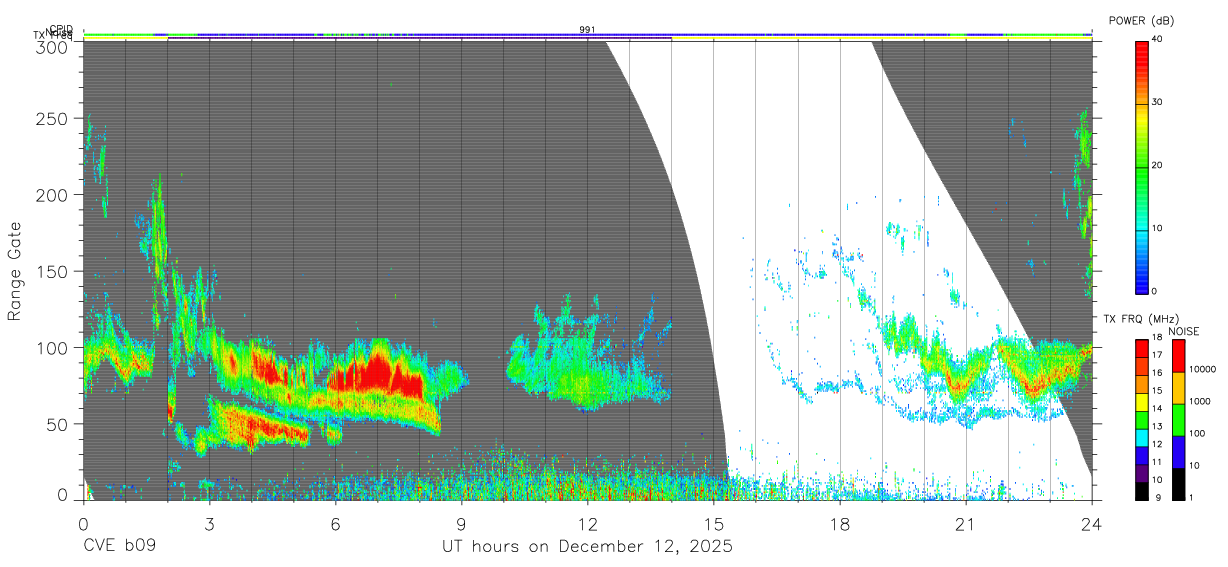Click the 'NOISE' legend title

coord(1184,331)
